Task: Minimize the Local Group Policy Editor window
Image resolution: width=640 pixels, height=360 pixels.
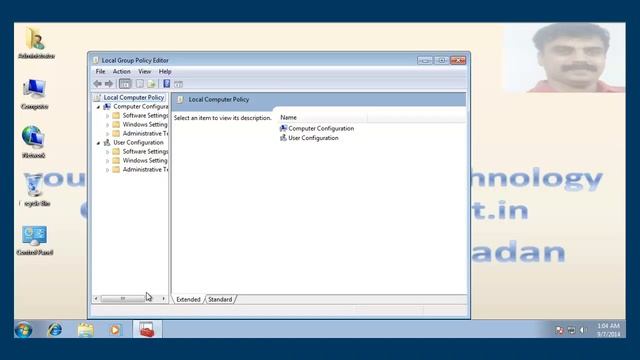Action: [x=425, y=60]
